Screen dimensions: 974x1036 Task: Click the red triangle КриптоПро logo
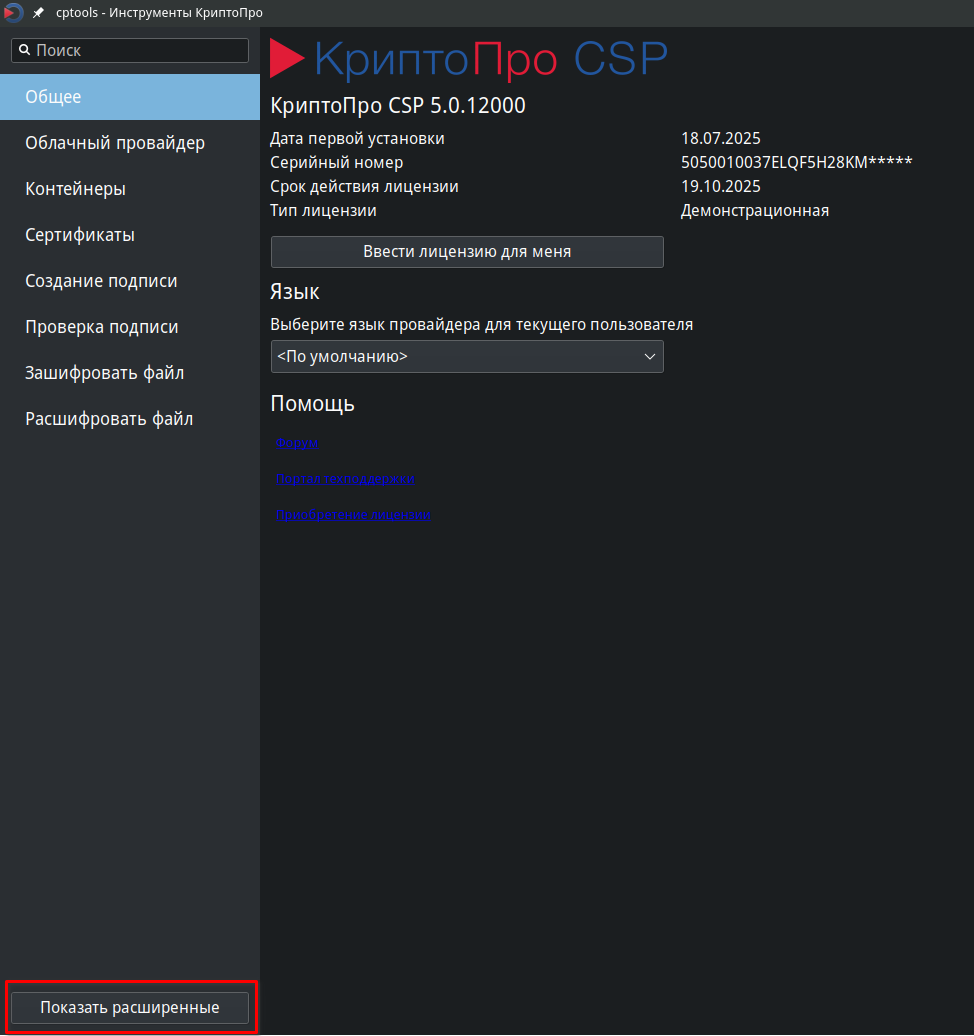point(287,59)
